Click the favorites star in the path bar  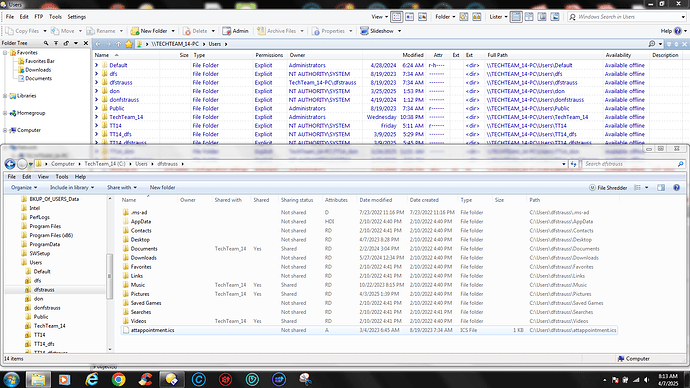(x=128, y=44)
